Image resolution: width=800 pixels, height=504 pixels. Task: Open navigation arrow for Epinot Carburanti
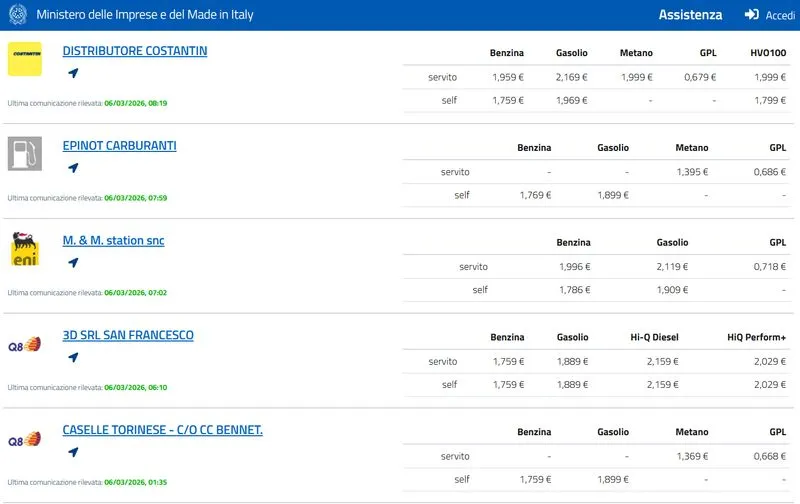[73, 168]
